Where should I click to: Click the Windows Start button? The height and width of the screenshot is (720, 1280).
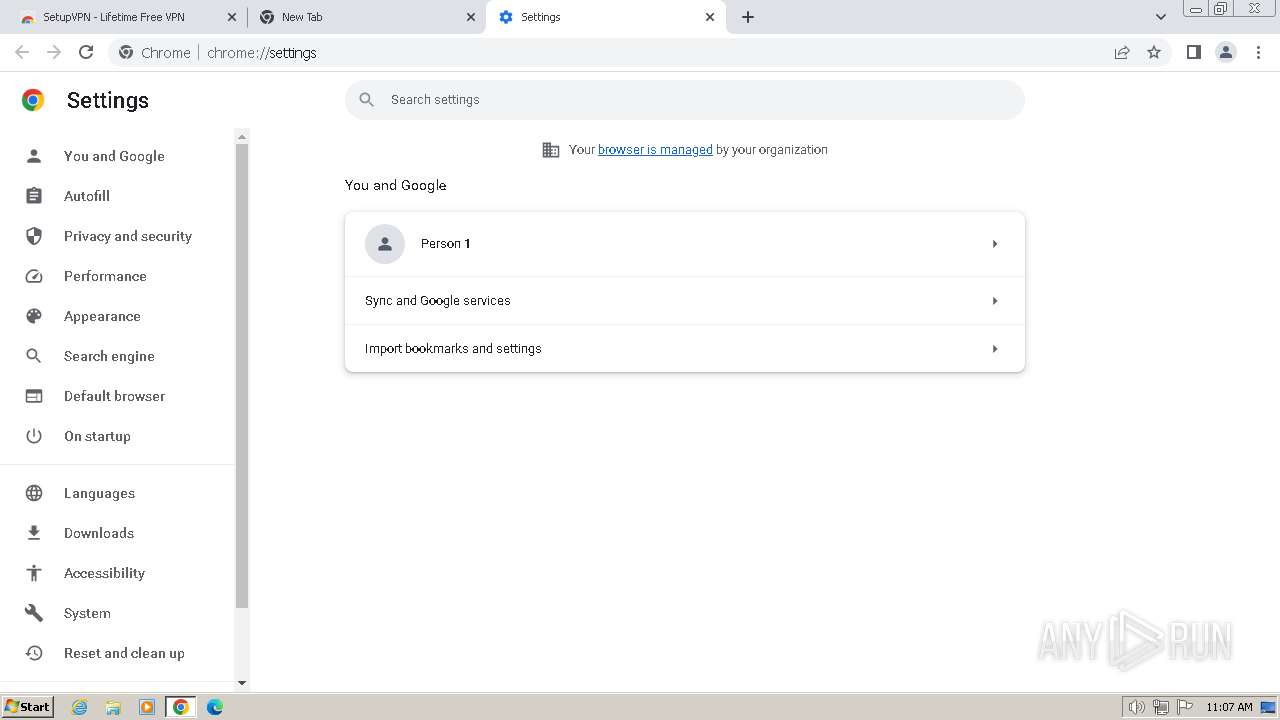(x=27, y=707)
